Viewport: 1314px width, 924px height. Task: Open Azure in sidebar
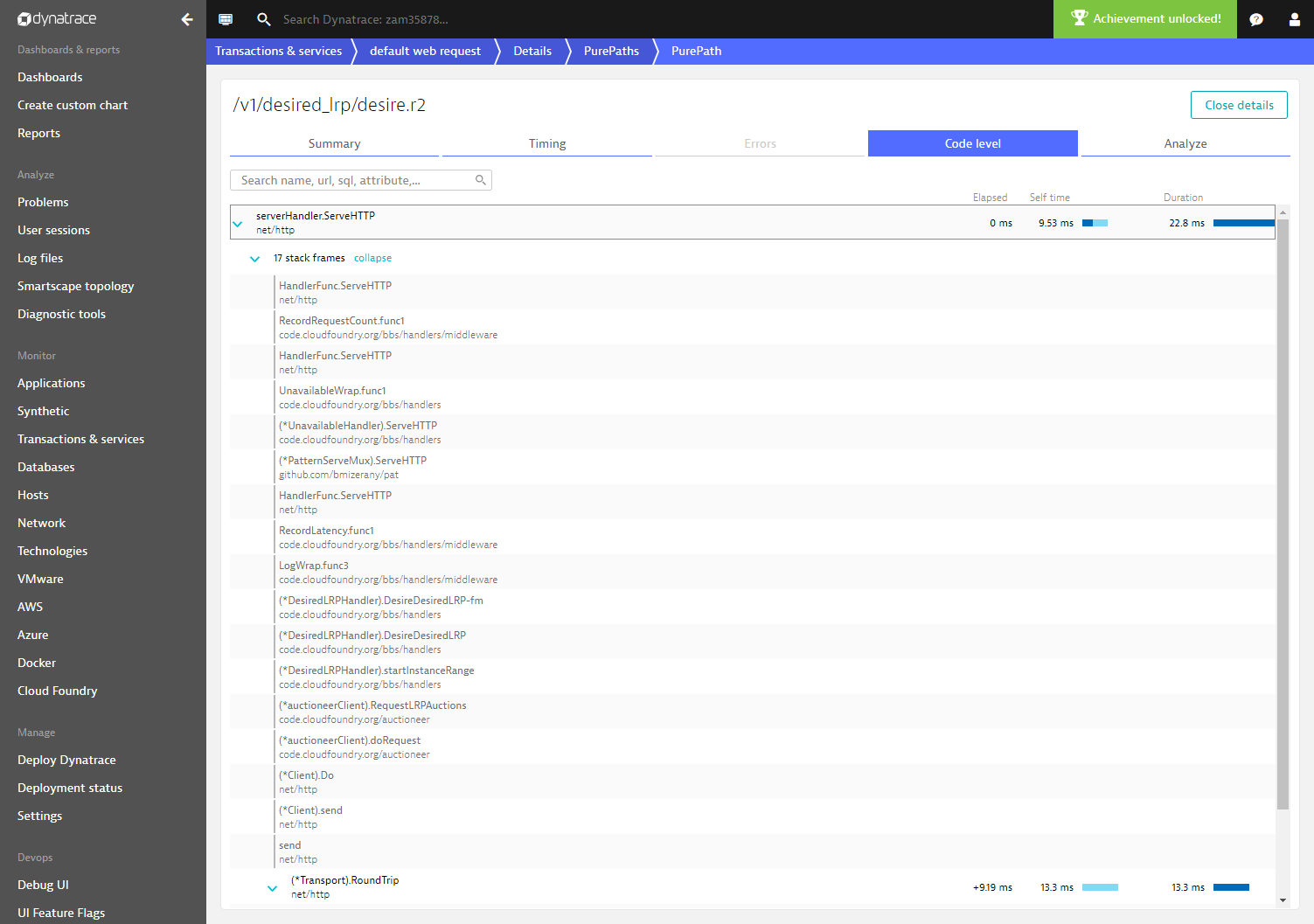pyautogui.click(x=32, y=635)
